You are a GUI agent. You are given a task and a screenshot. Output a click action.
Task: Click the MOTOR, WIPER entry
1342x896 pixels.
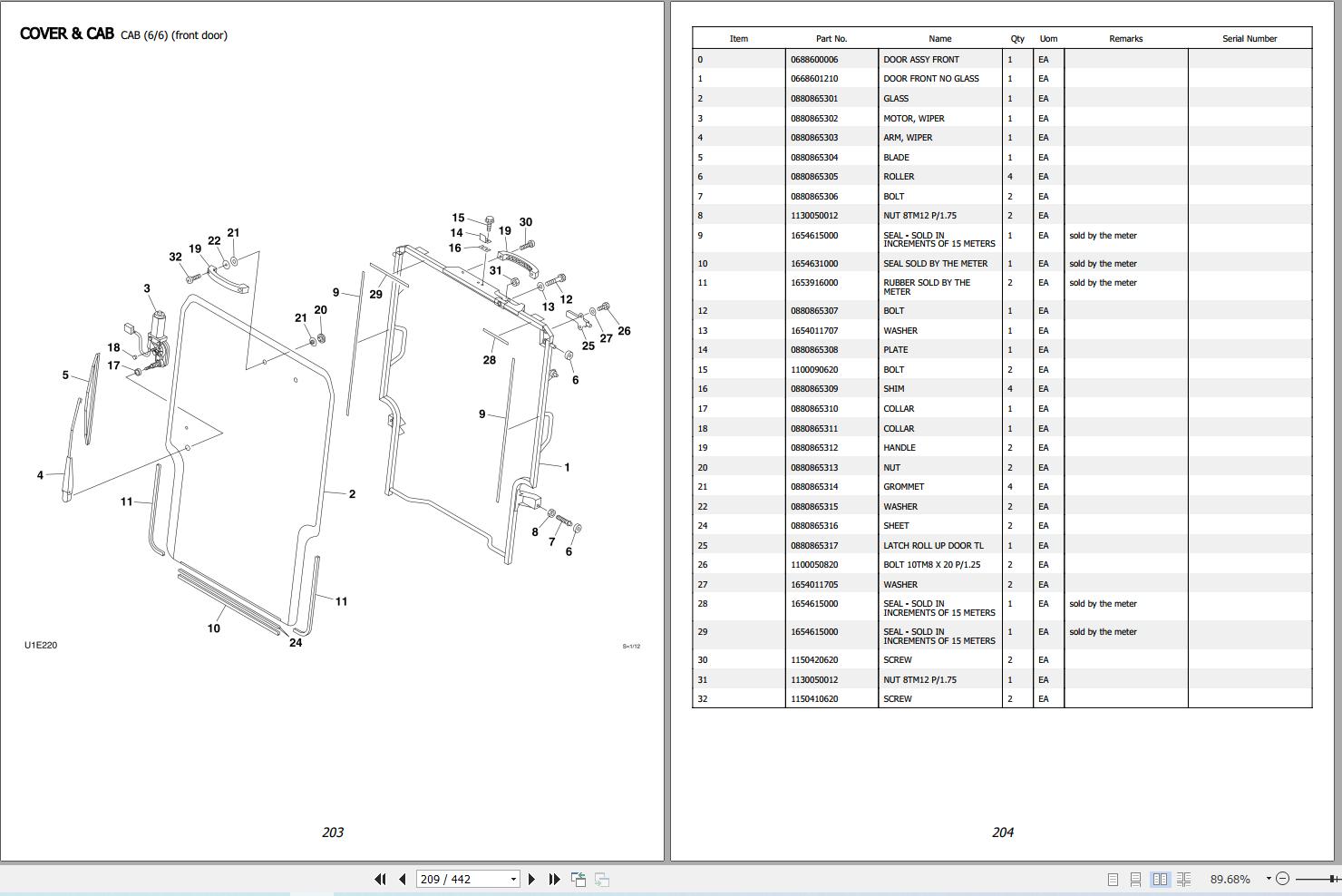tap(914, 119)
